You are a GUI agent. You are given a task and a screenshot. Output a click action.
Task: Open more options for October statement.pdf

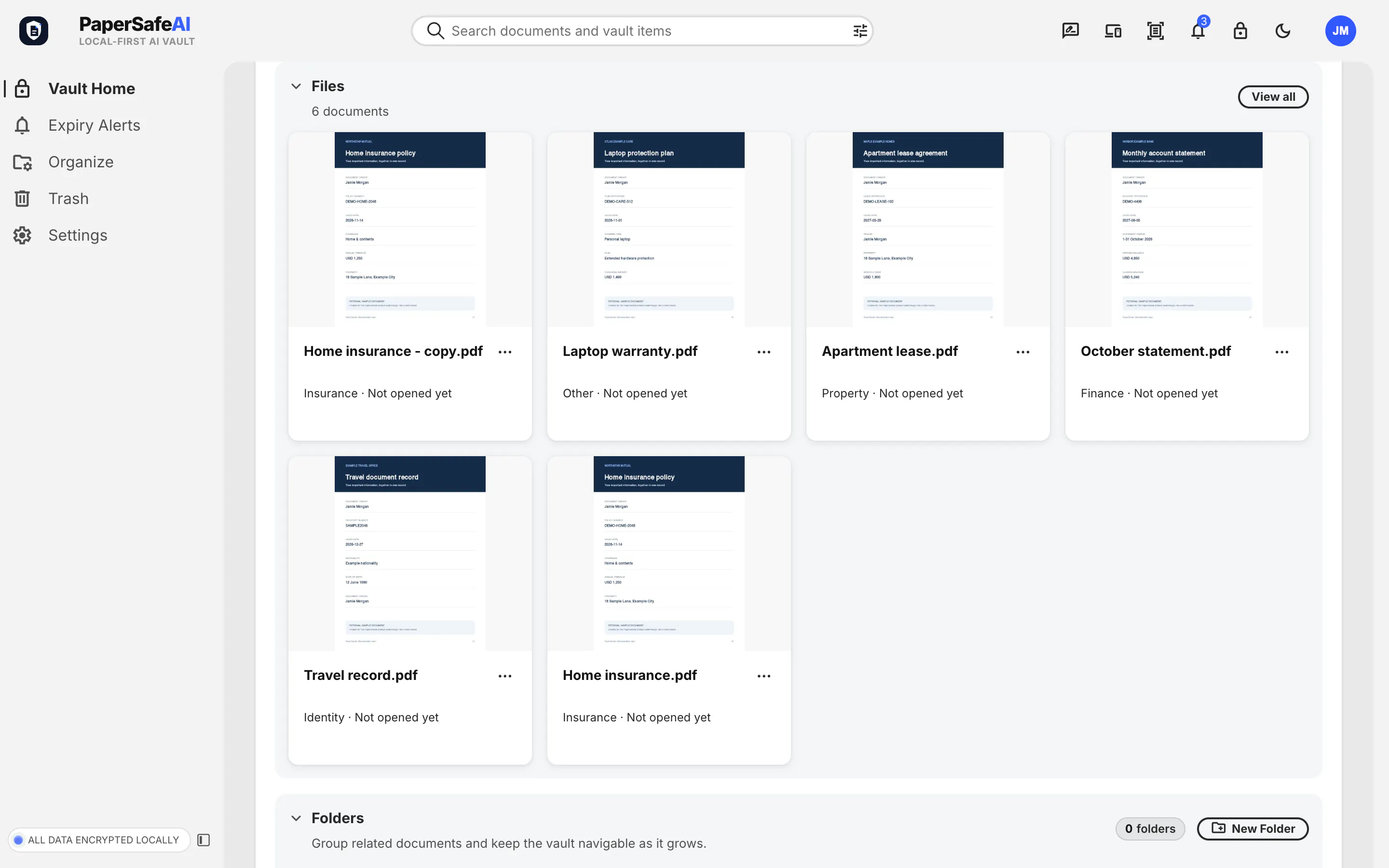point(1281,352)
